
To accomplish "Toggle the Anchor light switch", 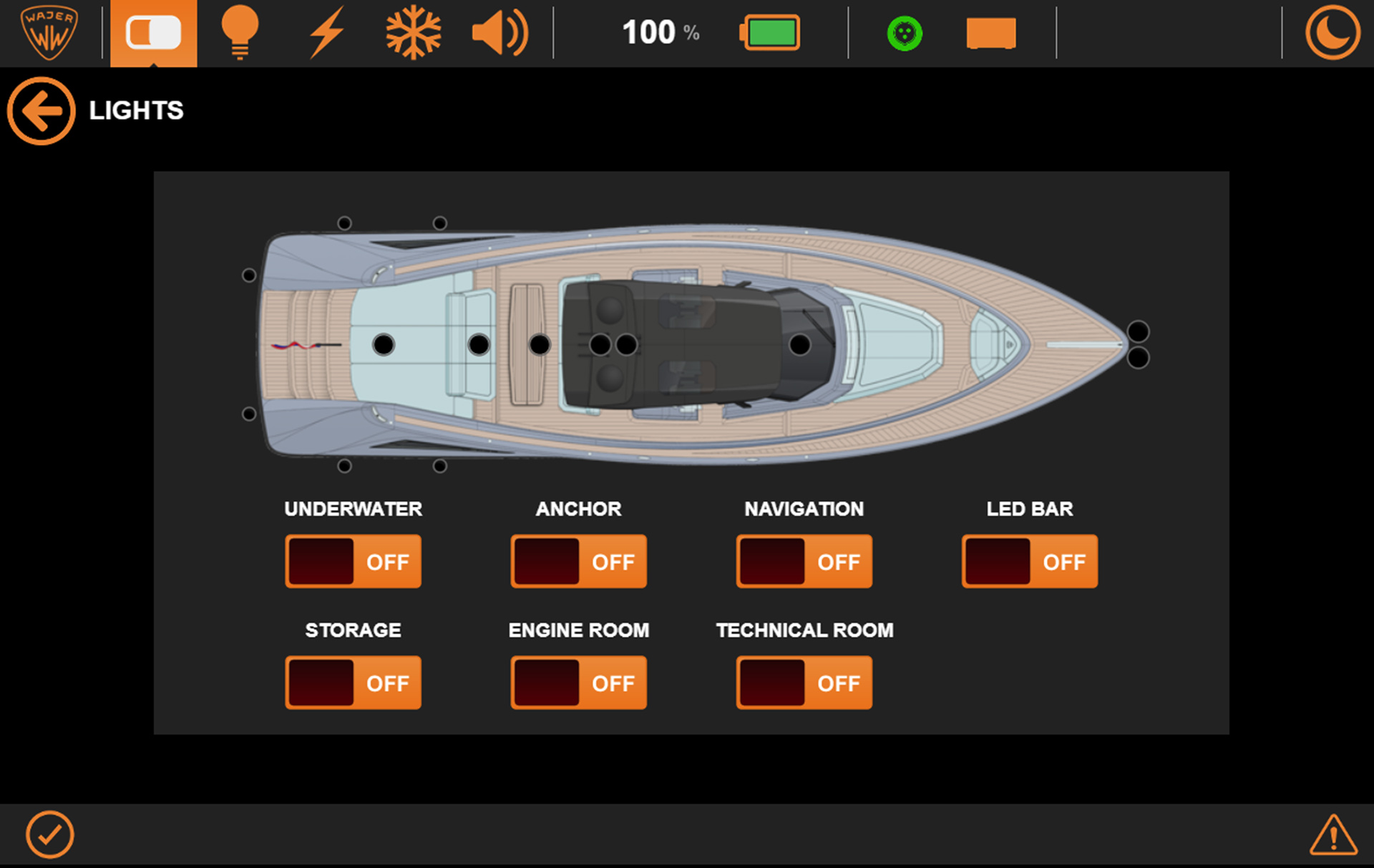I will (578, 562).
